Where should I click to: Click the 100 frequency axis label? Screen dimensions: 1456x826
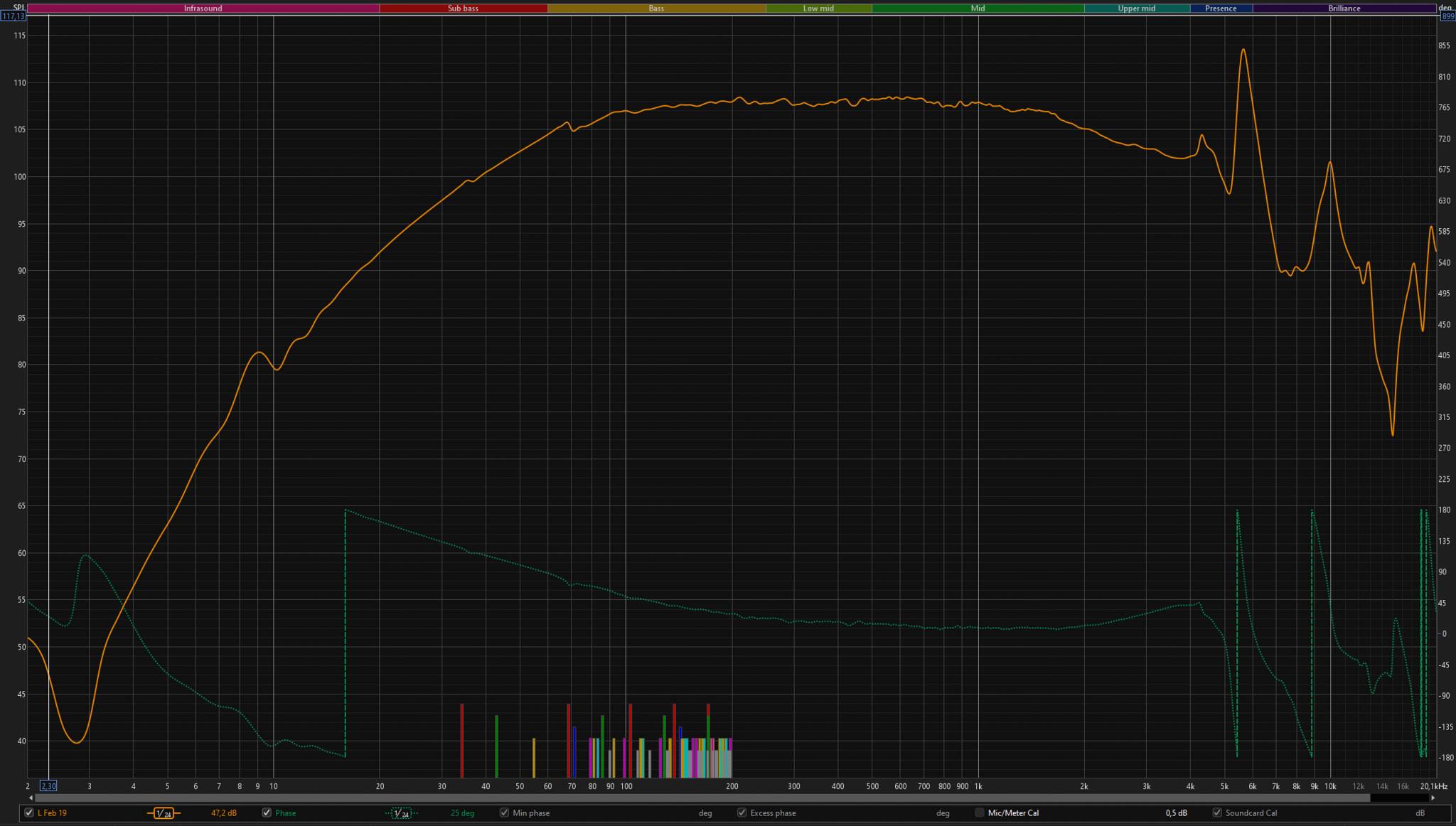(x=626, y=786)
